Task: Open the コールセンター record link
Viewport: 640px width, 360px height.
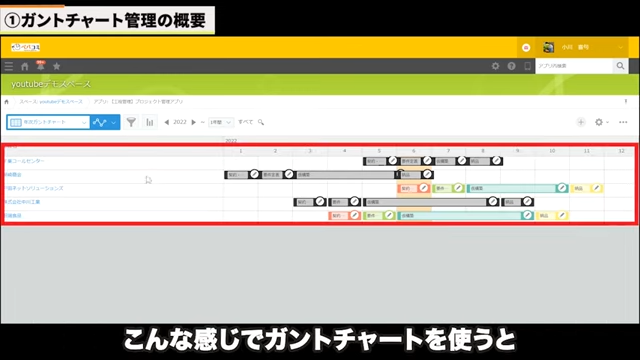Action: click(25, 161)
